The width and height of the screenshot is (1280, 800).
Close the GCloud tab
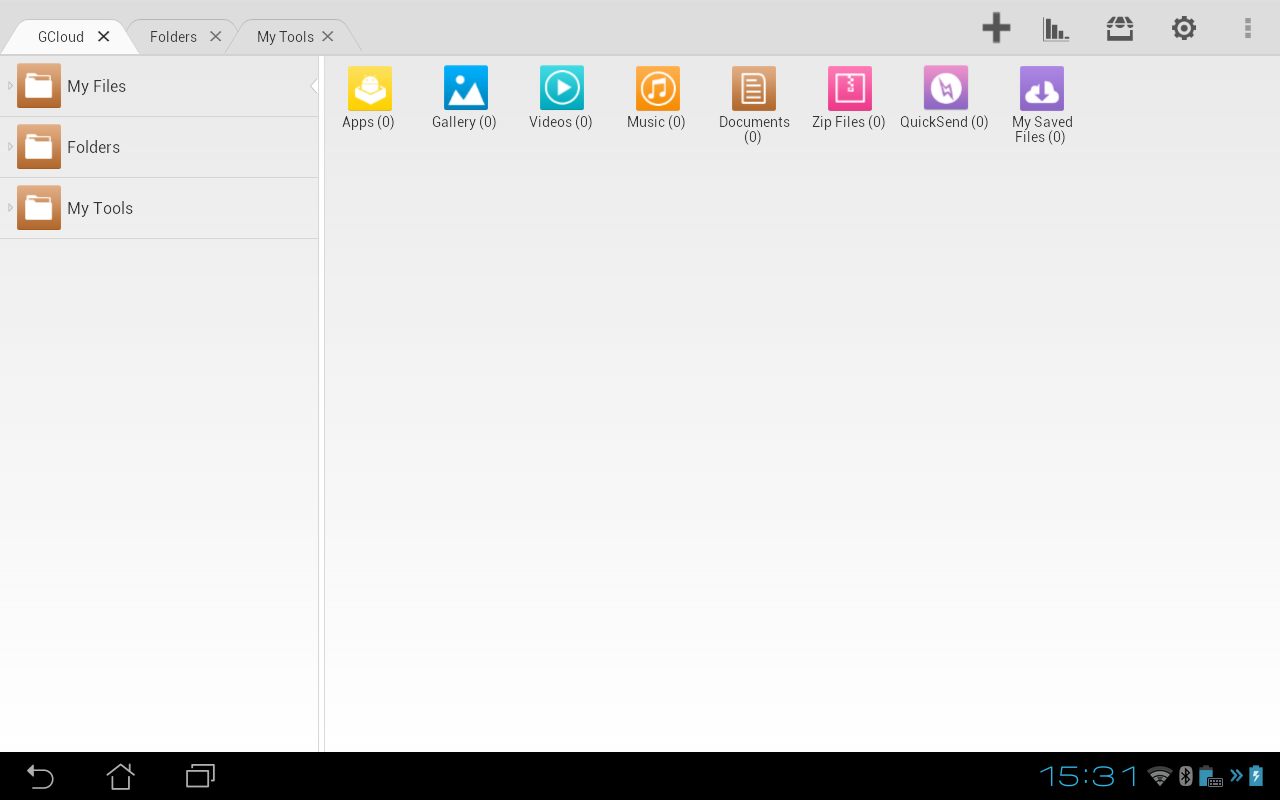[x=103, y=37]
